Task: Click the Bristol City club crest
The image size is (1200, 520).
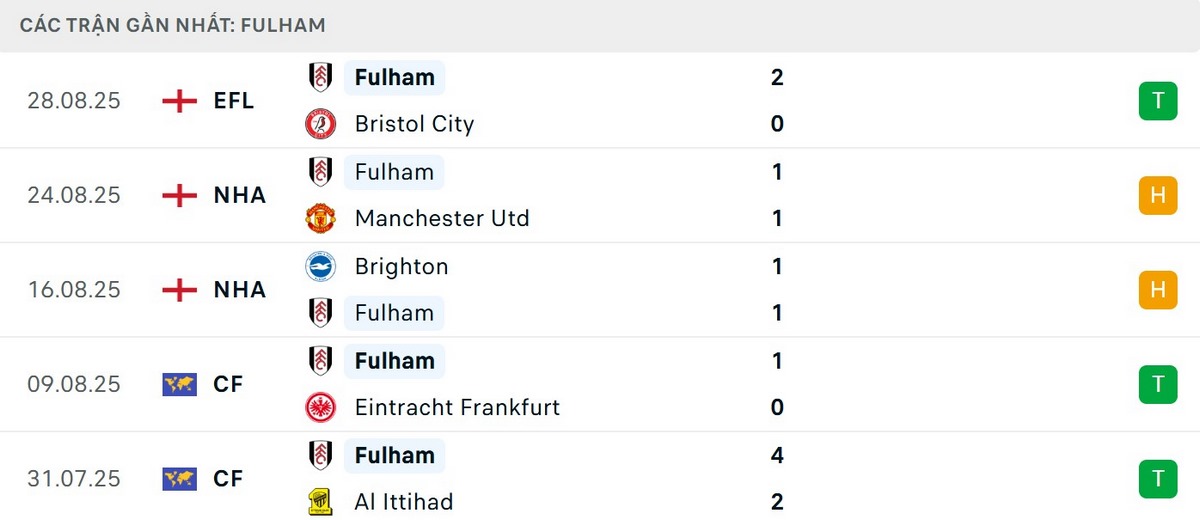Action: coord(320,124)
